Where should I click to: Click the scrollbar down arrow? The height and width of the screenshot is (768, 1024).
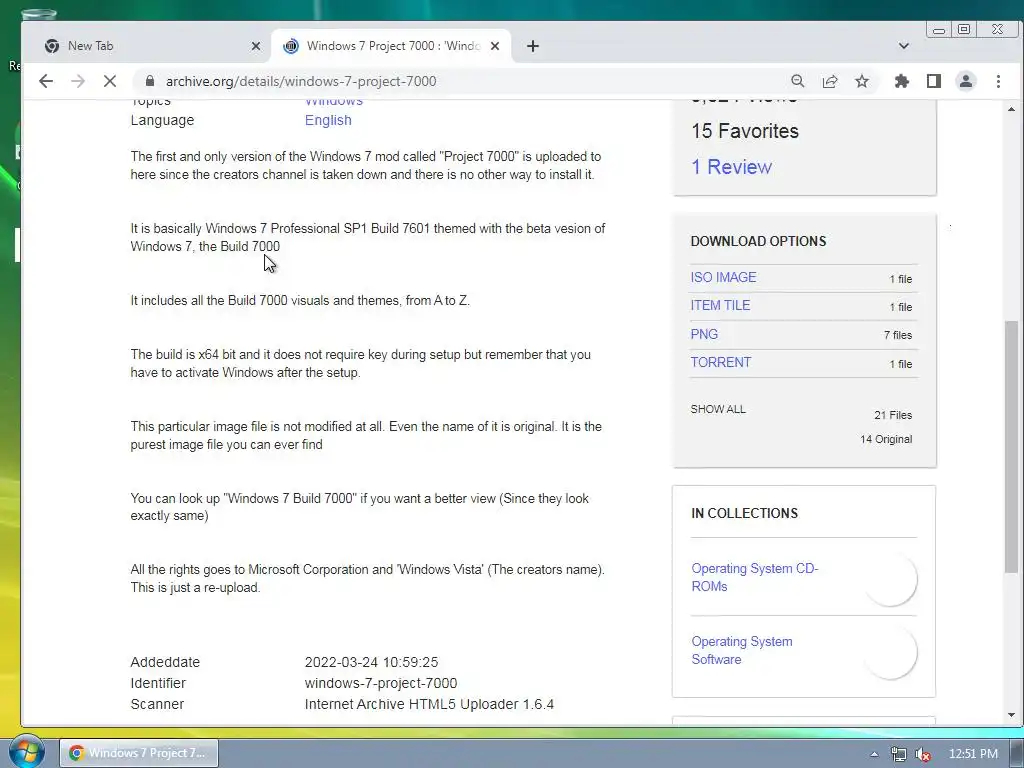[x=1011, y=715]
